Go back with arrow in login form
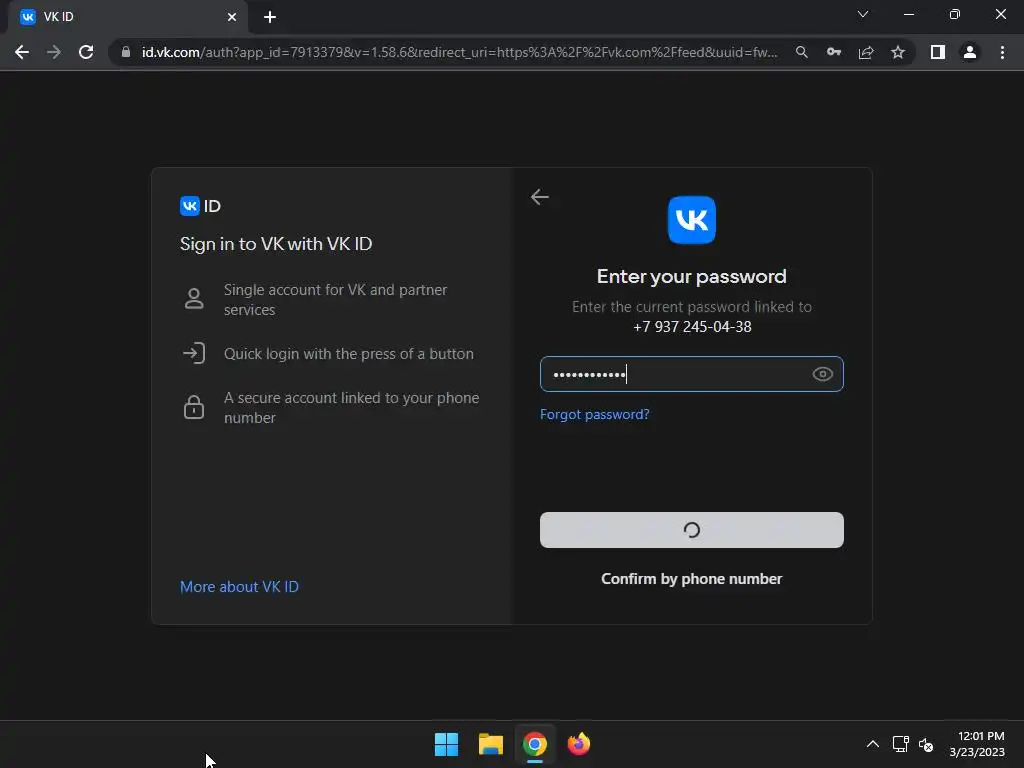 [x=539, y=197]
